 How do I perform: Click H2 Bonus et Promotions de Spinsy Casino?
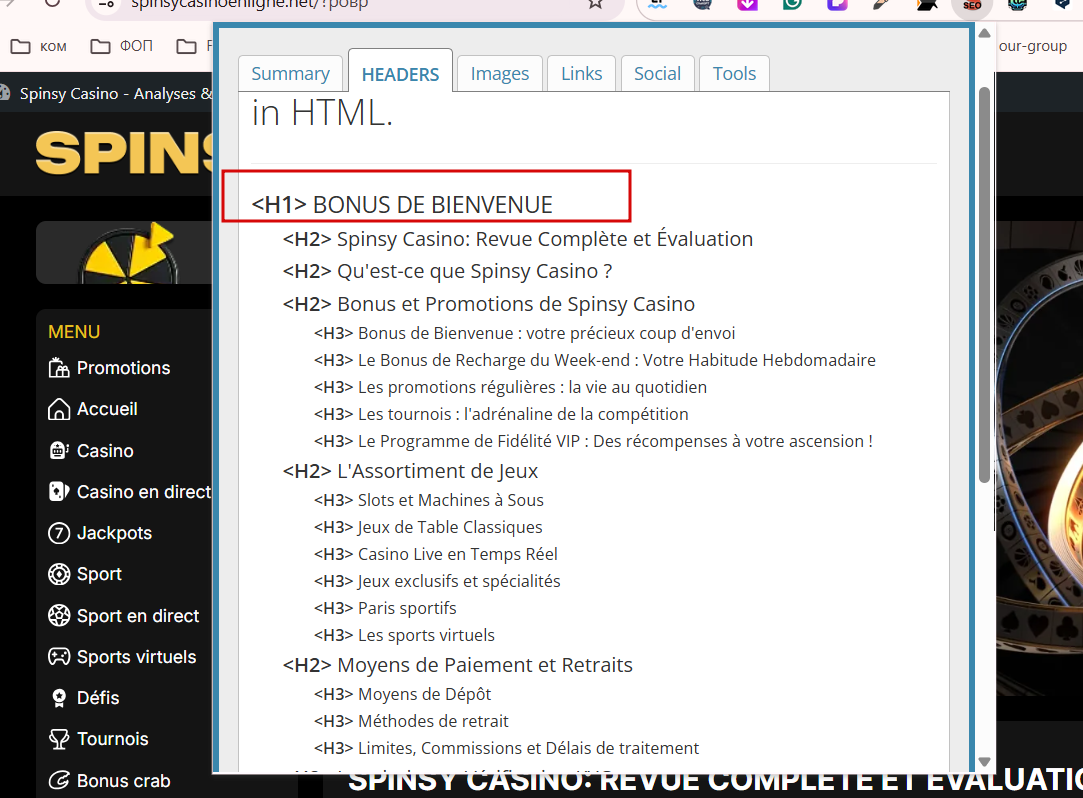pyautogui.click(x=489, y=304)
